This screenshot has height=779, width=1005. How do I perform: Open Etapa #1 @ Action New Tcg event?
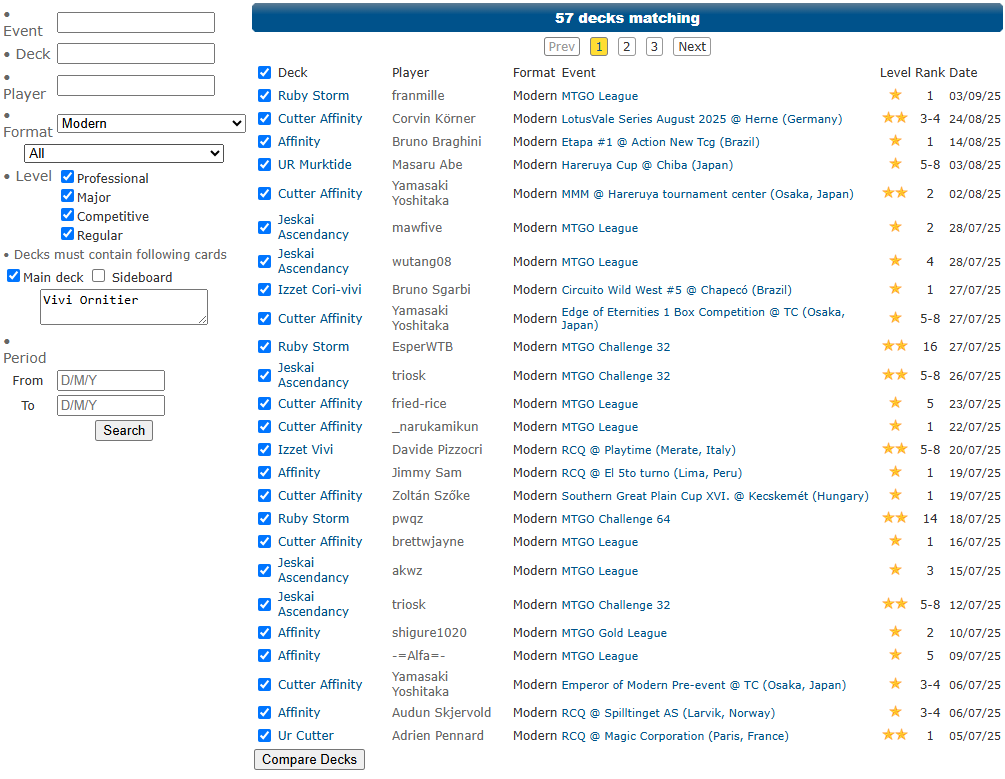pos(660,142)
